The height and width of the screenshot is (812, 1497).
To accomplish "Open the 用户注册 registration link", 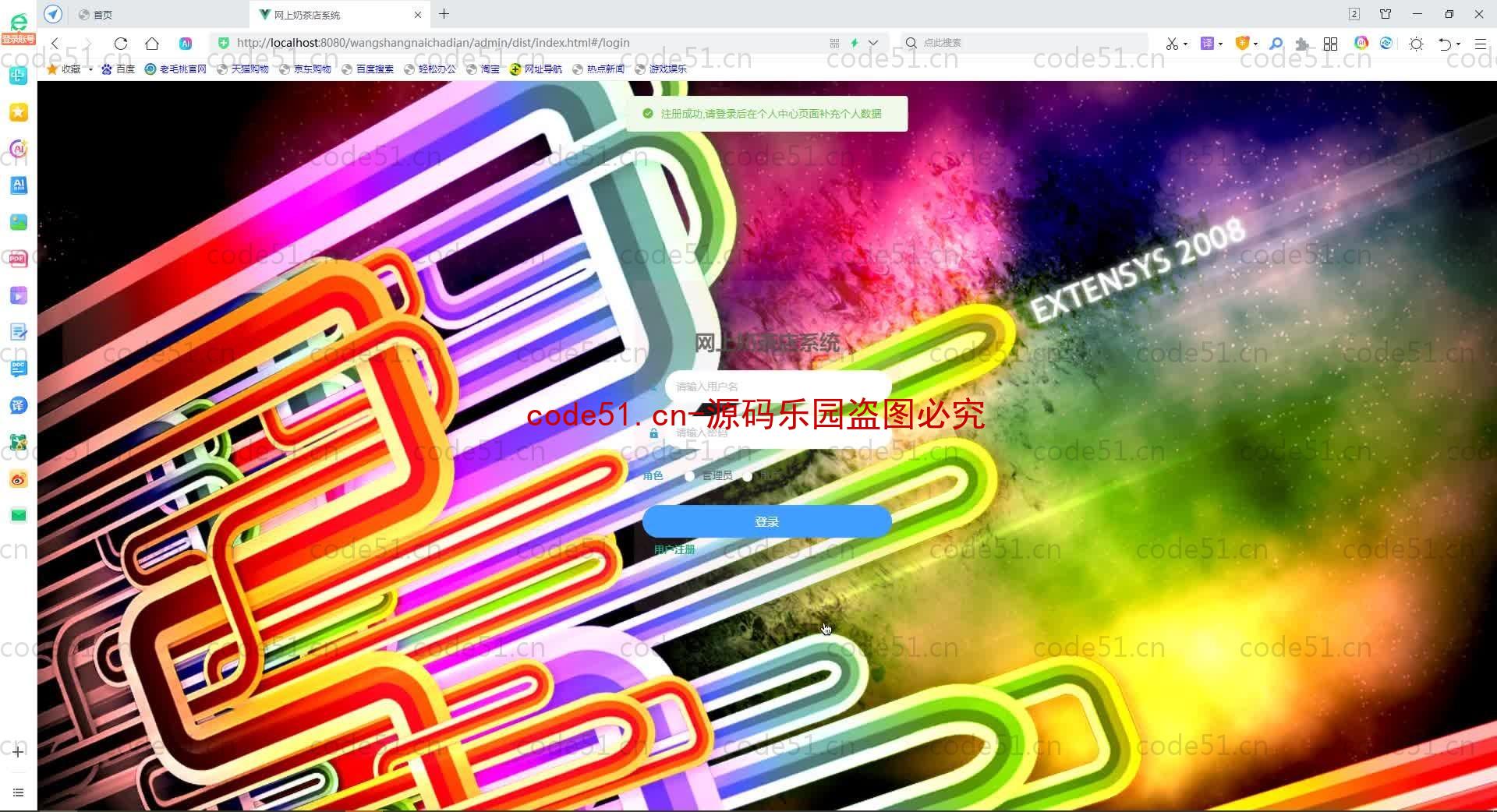I will (674, 550).
